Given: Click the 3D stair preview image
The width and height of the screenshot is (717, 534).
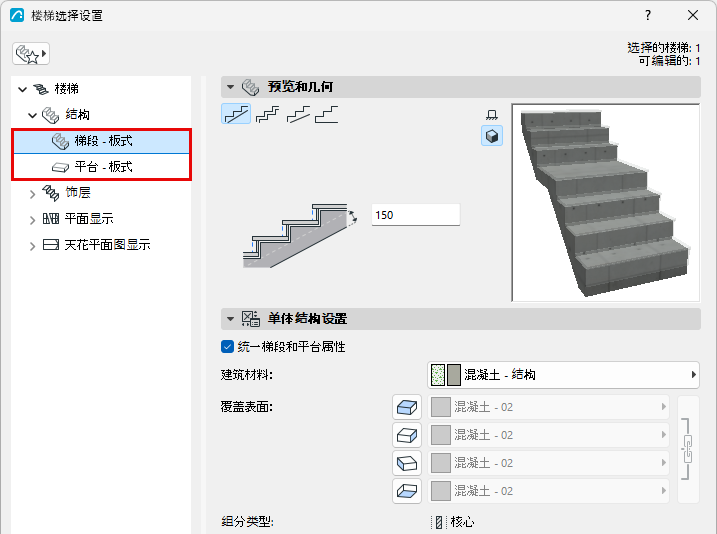Looking at the screenshot, I should (606, 203).
